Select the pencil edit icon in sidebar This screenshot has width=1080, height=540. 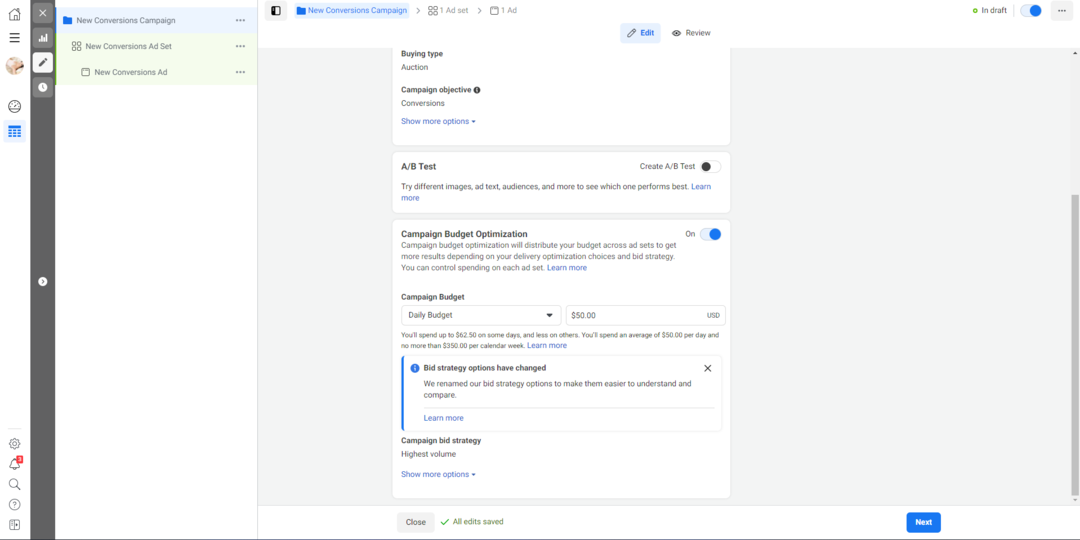pyautogui.click(x=43, y=62)
